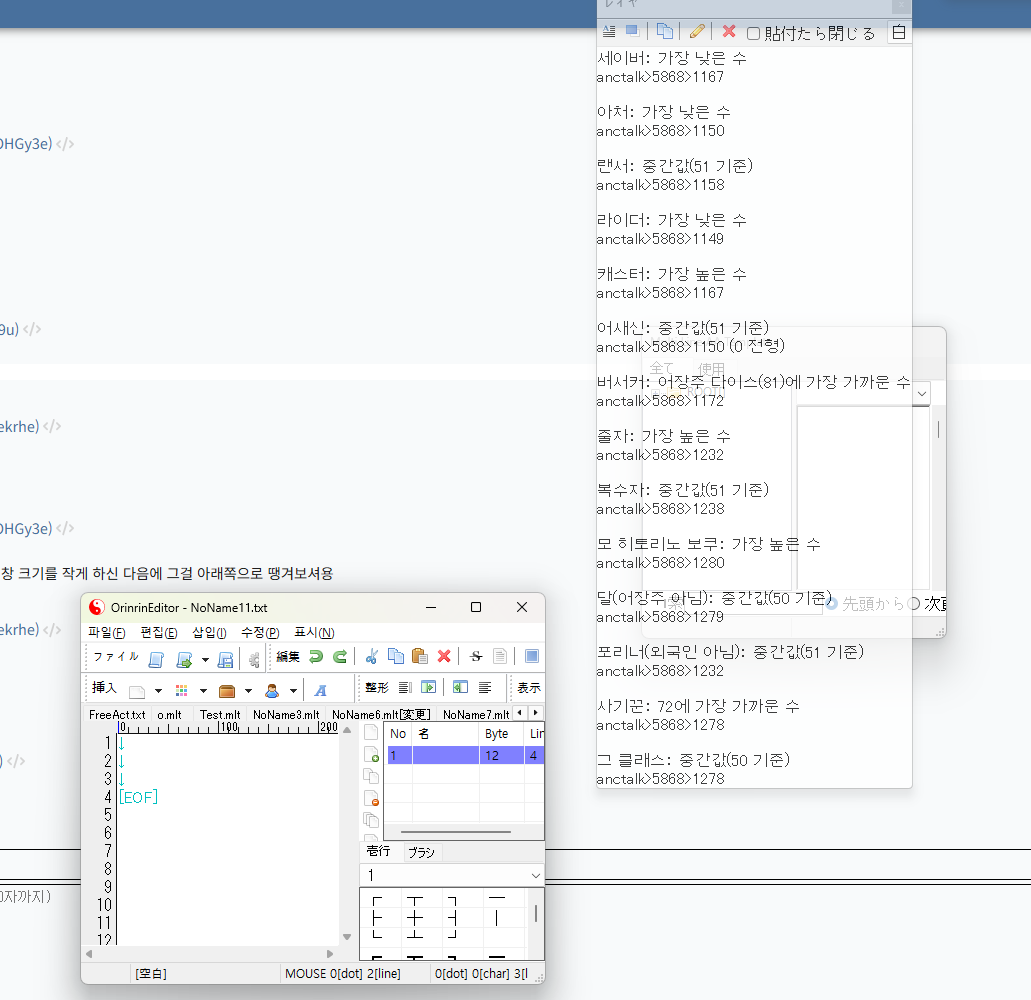Enable the 貼付たら閉じる checkbox
The height and width of the screenshot is (1000, 1031).
(754, 33)
